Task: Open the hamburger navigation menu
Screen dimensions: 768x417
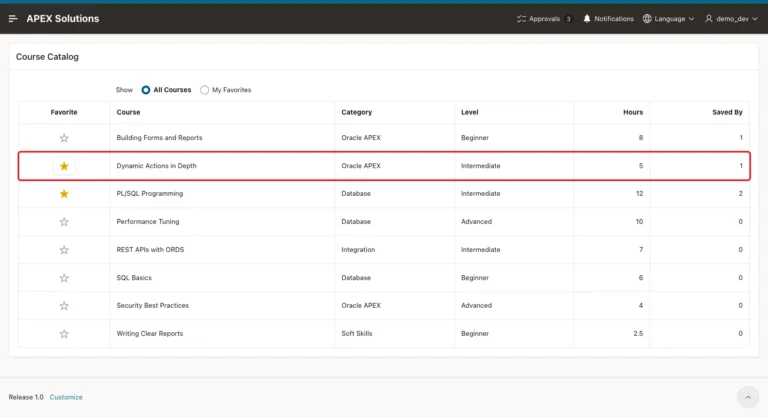Action: click(13, 19)
